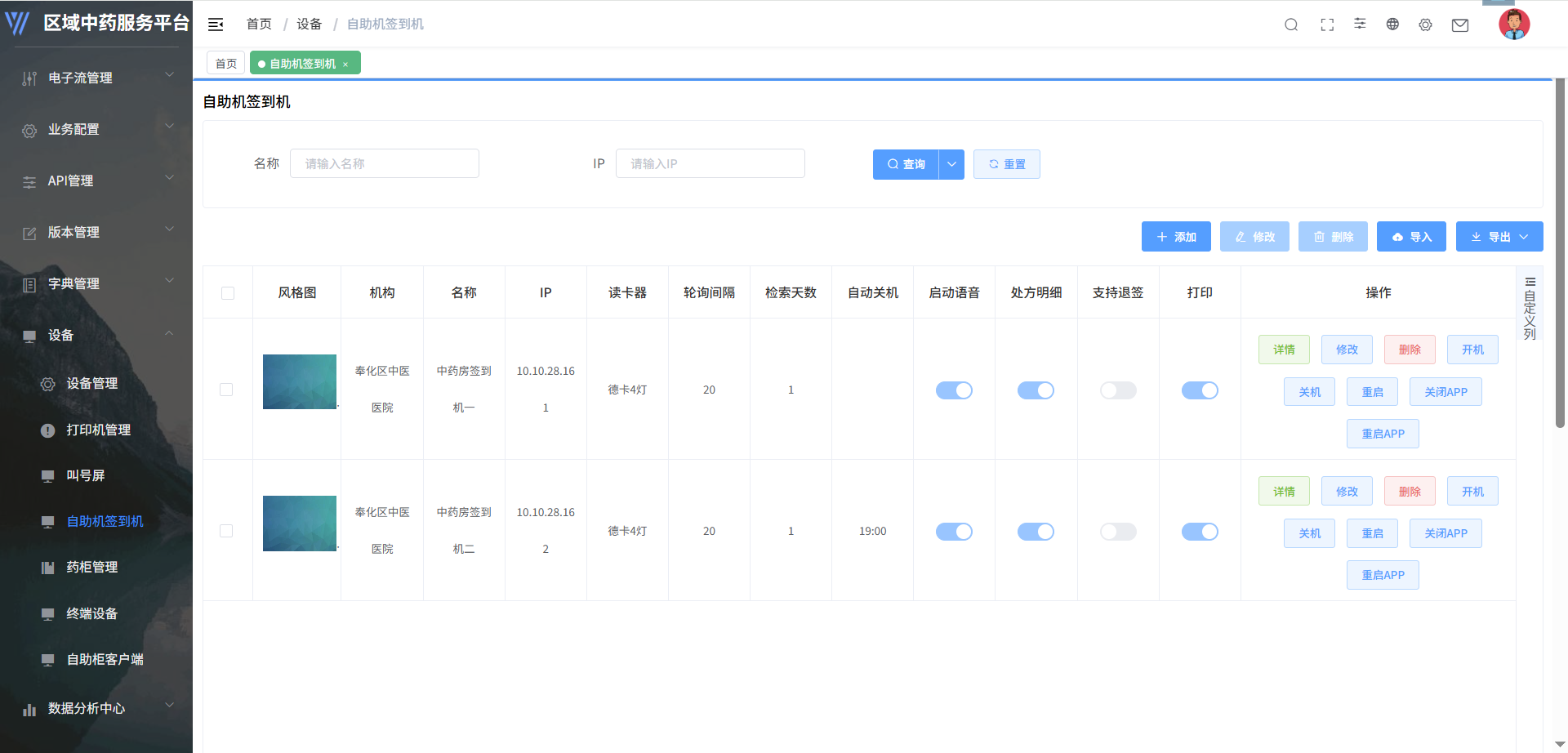Click the 导入 import button
This screenshot has width=1568, height=753.
pyautogui.click(x=1411, y=237)
